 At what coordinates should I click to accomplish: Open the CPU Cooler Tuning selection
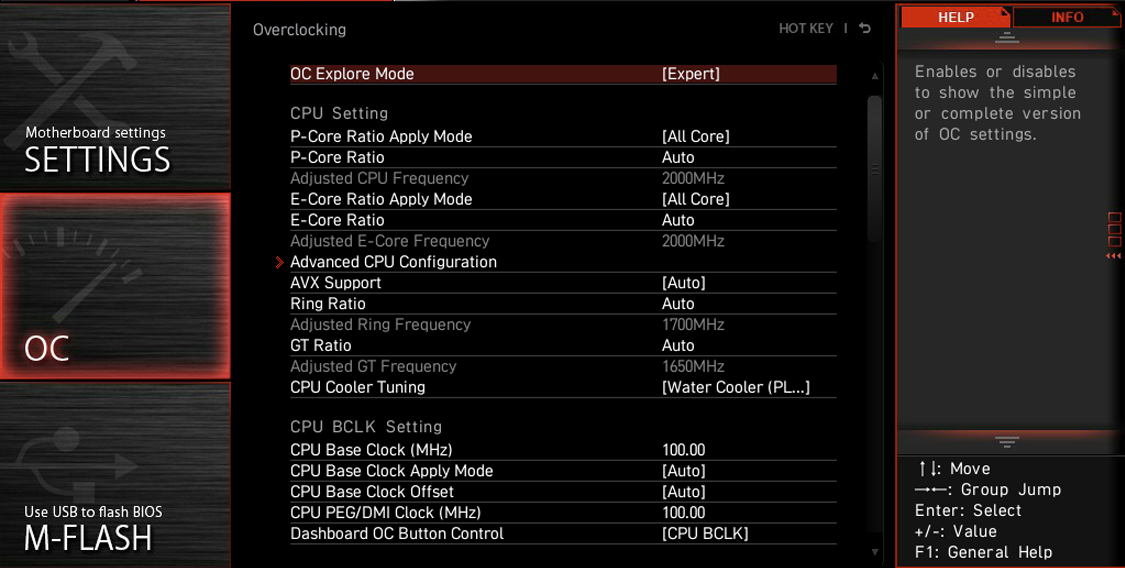point(735,387)
